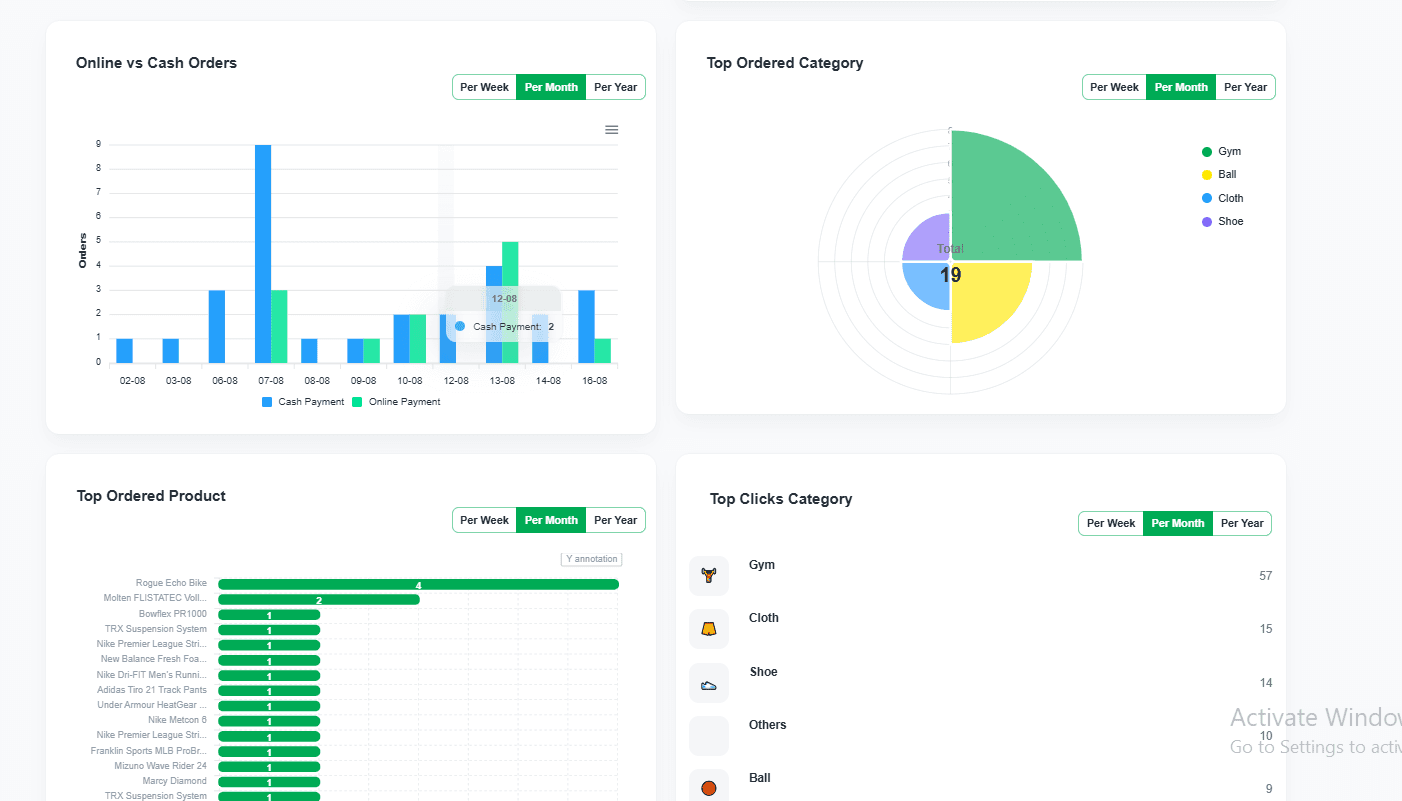
Task: Click the New Balance Fresh Foa... label
Action: click(x=154, y=659)
